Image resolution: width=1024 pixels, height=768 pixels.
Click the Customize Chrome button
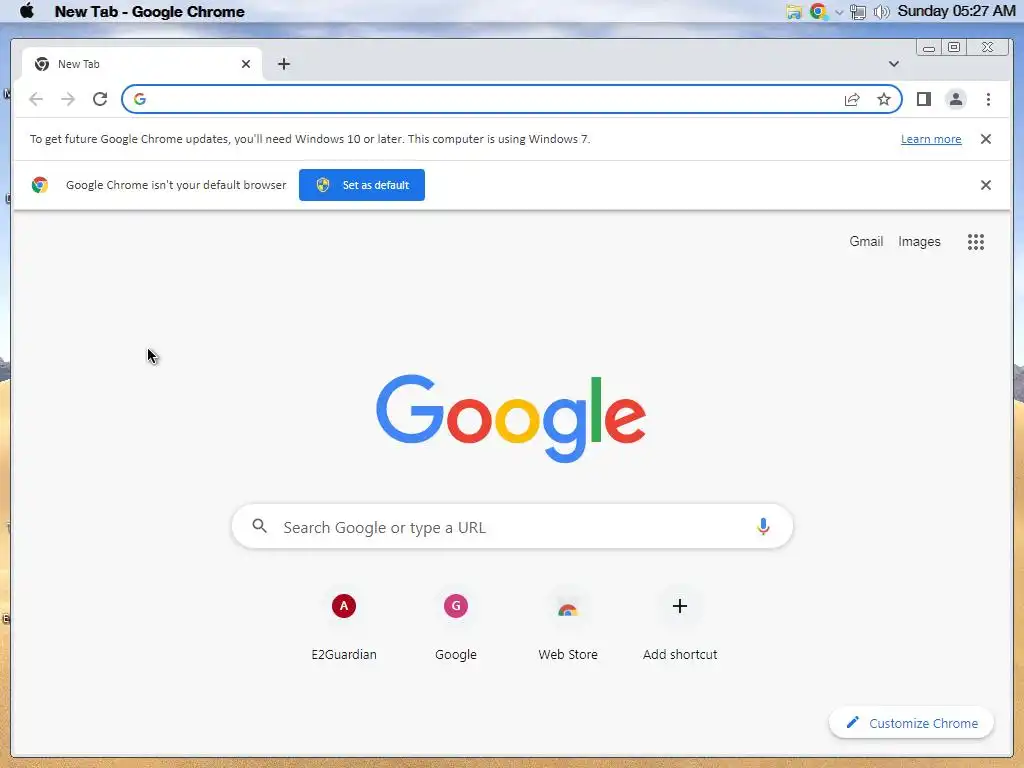coord(912,723)
